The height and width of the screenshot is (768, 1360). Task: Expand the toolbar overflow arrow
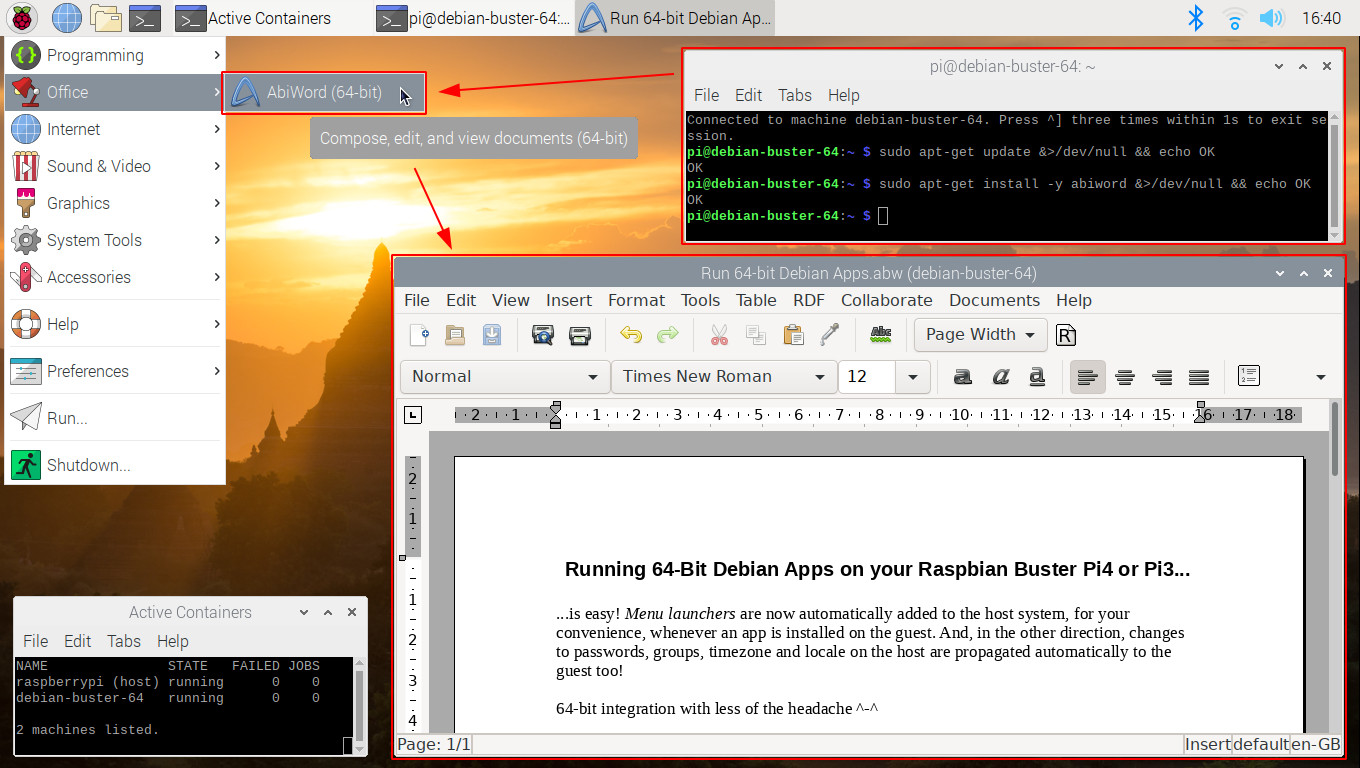[1320, 377]
